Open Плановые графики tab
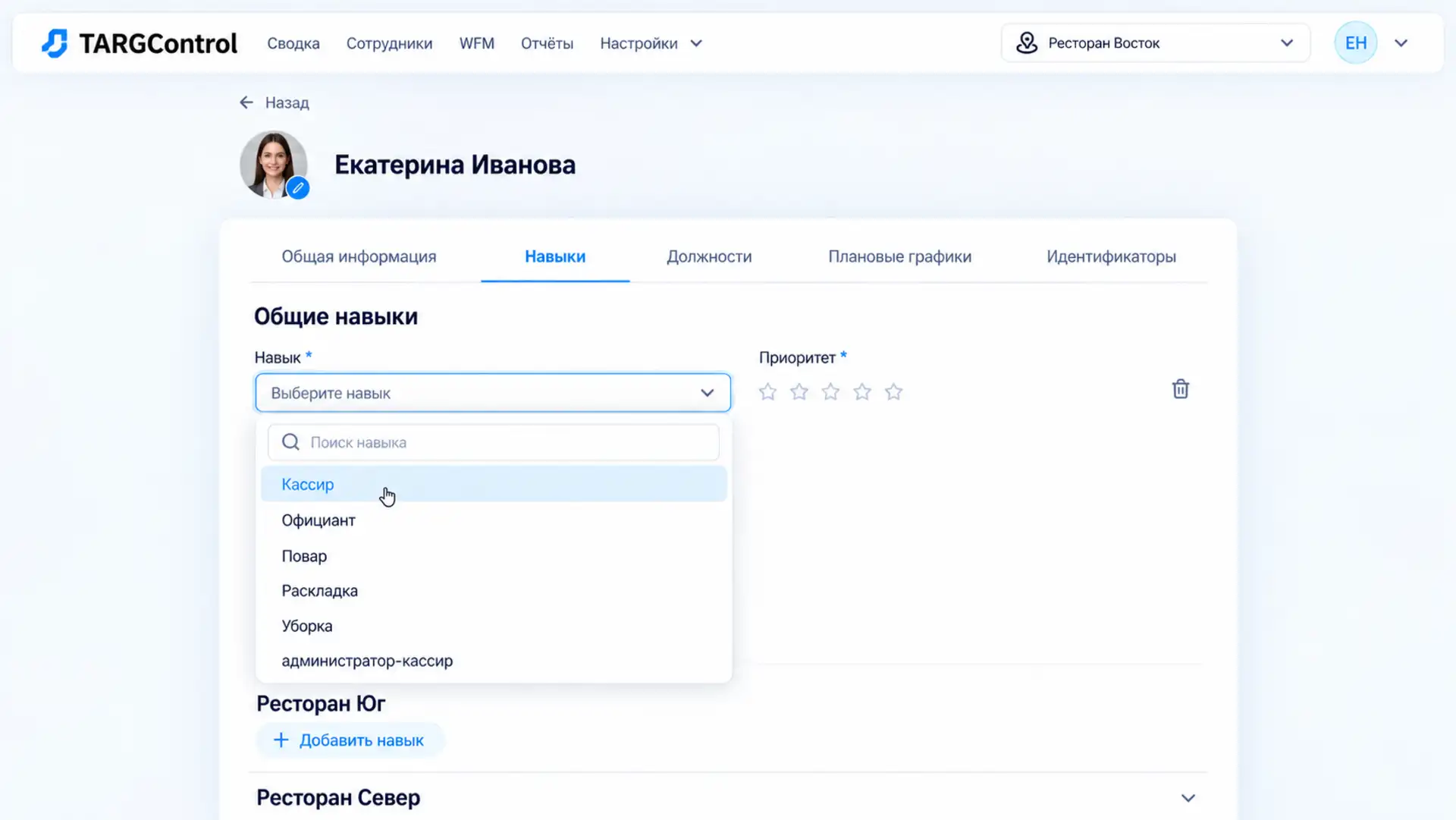Viewport: 1456px width, 820px height. click(x=899, y=256)
